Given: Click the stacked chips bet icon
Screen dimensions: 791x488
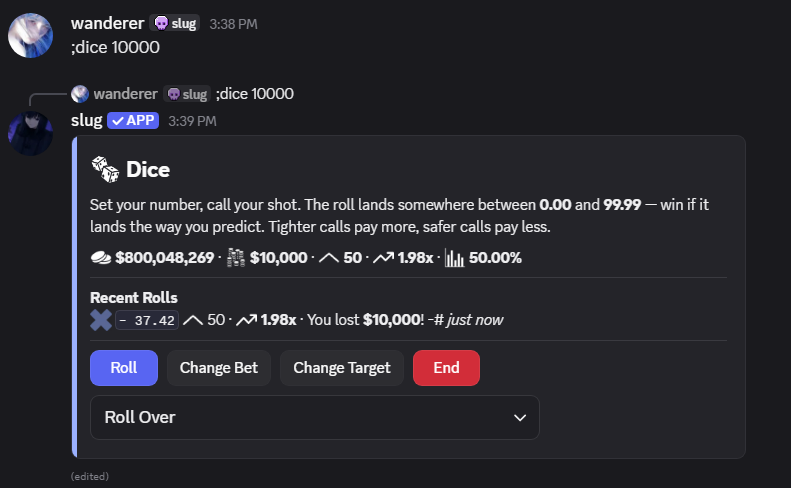Looking at the screenshot, I should [x=236, y=258].
